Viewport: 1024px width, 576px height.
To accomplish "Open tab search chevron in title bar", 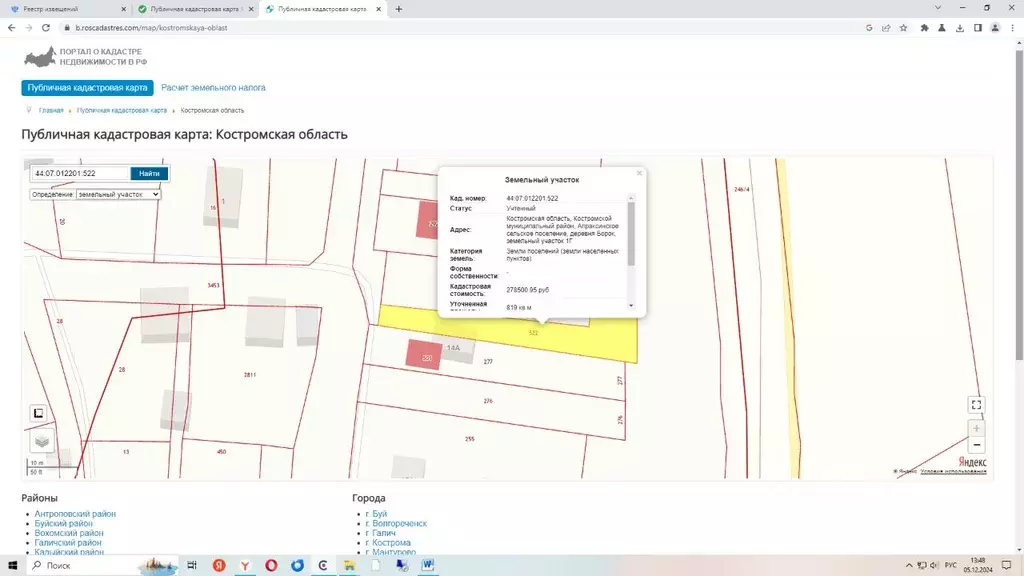I will [x=938, y=8].
